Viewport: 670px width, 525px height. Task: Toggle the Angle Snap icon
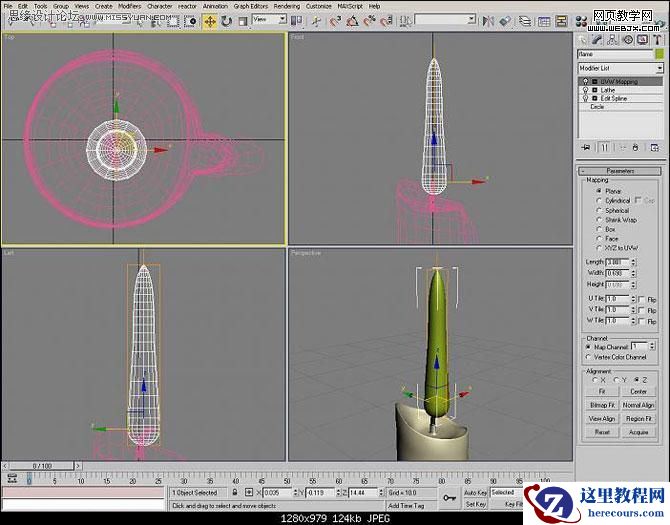pos(353,21)
